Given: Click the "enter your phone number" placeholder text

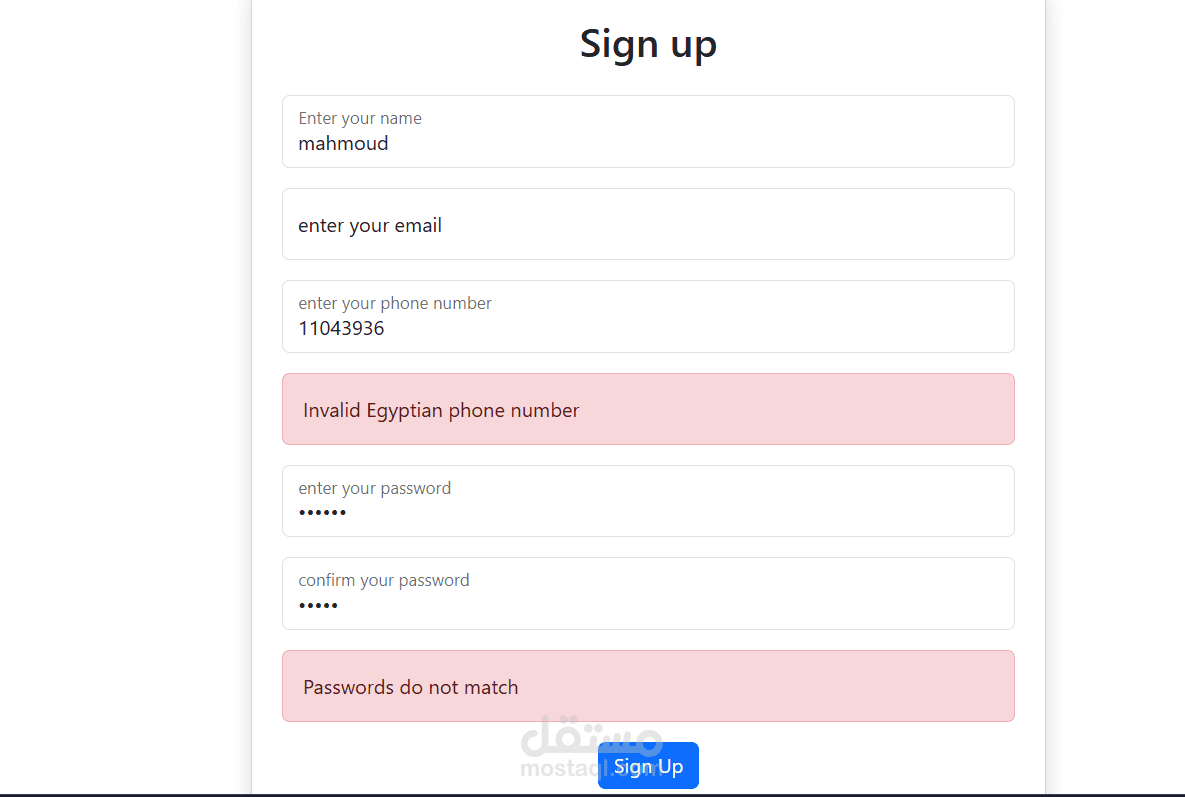Looking at the screenshot, I should point(394,303).
